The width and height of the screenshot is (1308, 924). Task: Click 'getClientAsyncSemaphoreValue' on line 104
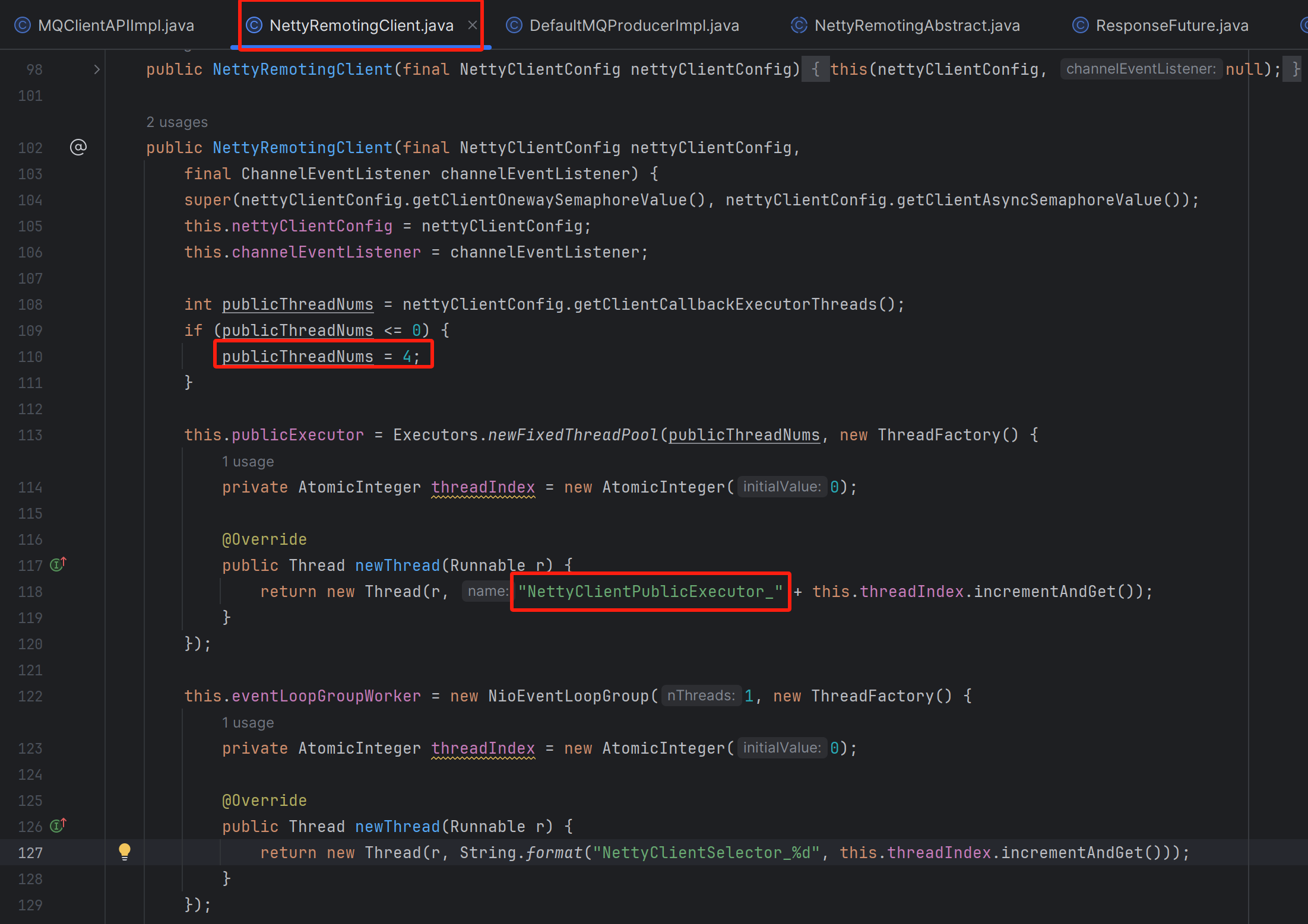(x=1030, y=200)
